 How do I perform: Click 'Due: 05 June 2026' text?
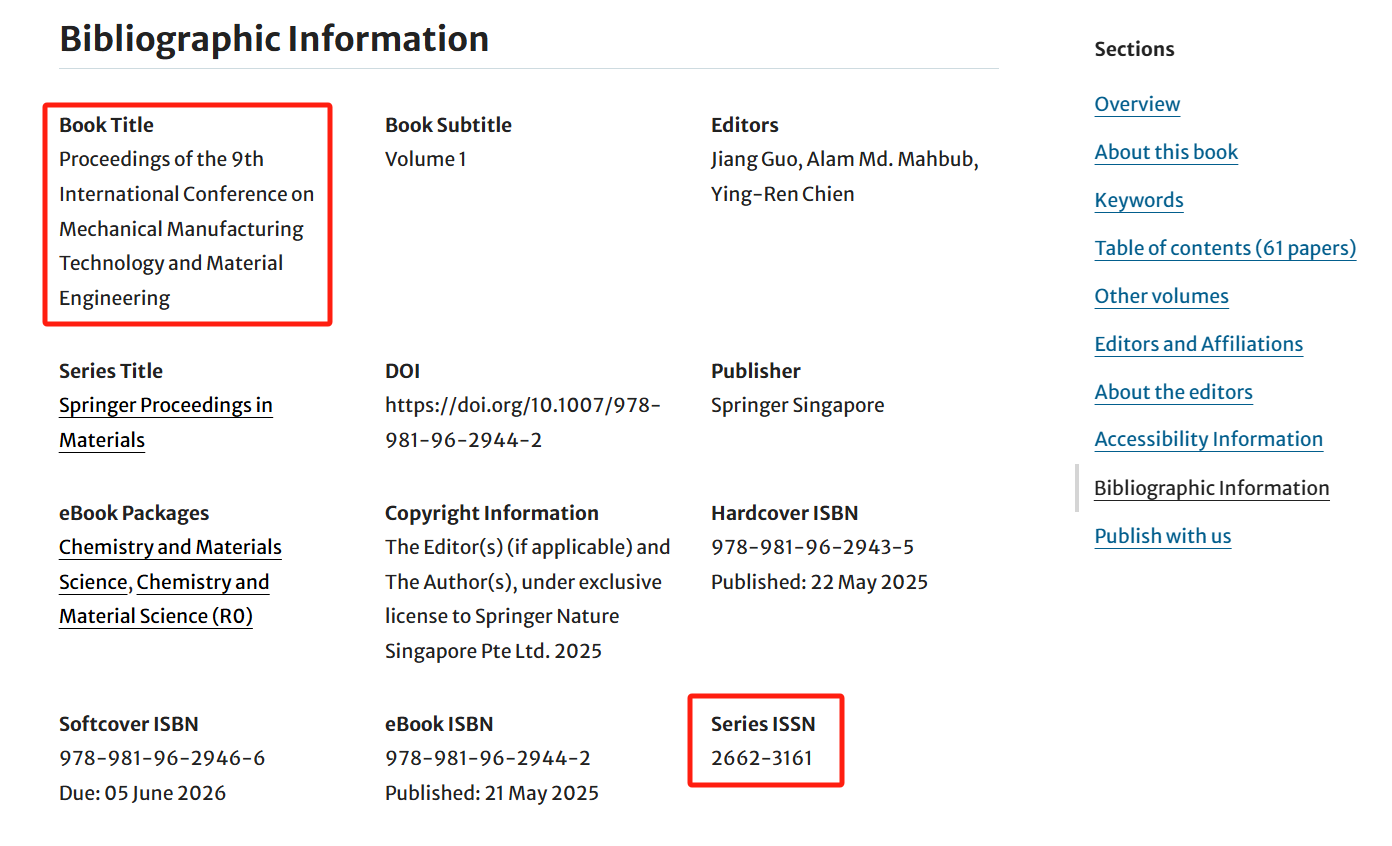coord(142,793)
